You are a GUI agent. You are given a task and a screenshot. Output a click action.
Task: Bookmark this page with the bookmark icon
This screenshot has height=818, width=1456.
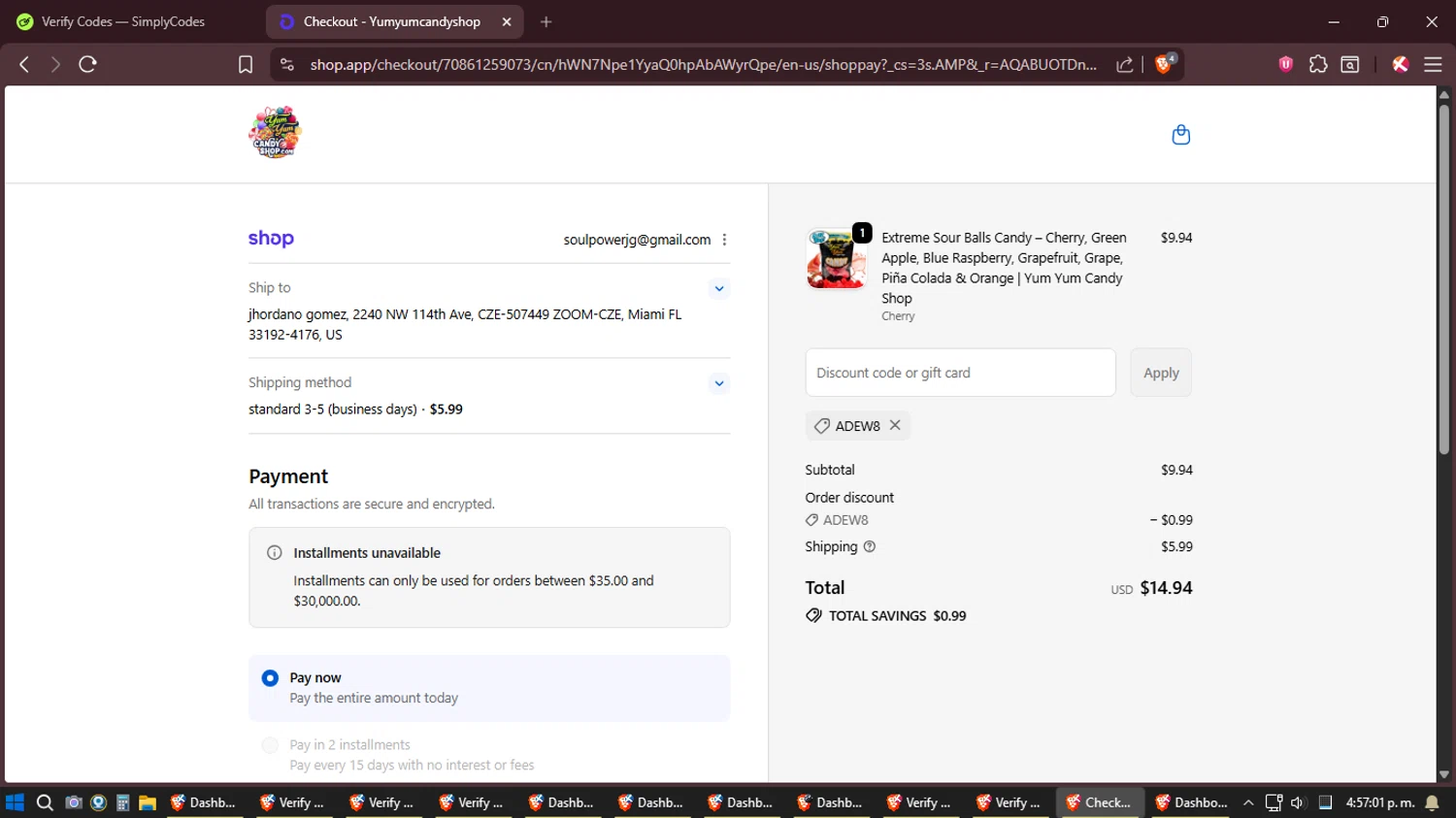246,64
